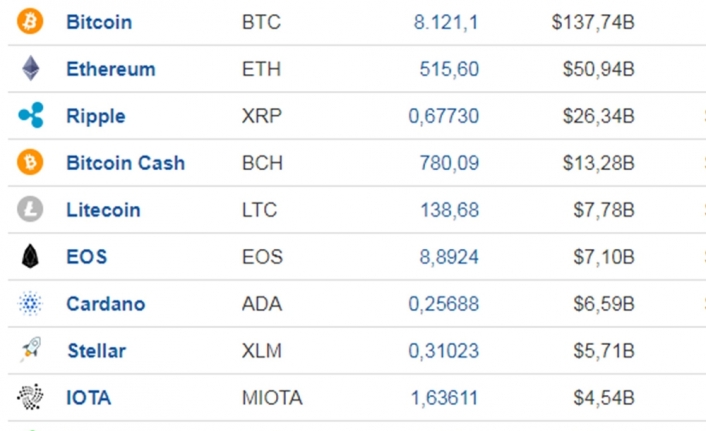Select the Bitcoin price 8.121,1
706x431 pixels.
point(446,22)
